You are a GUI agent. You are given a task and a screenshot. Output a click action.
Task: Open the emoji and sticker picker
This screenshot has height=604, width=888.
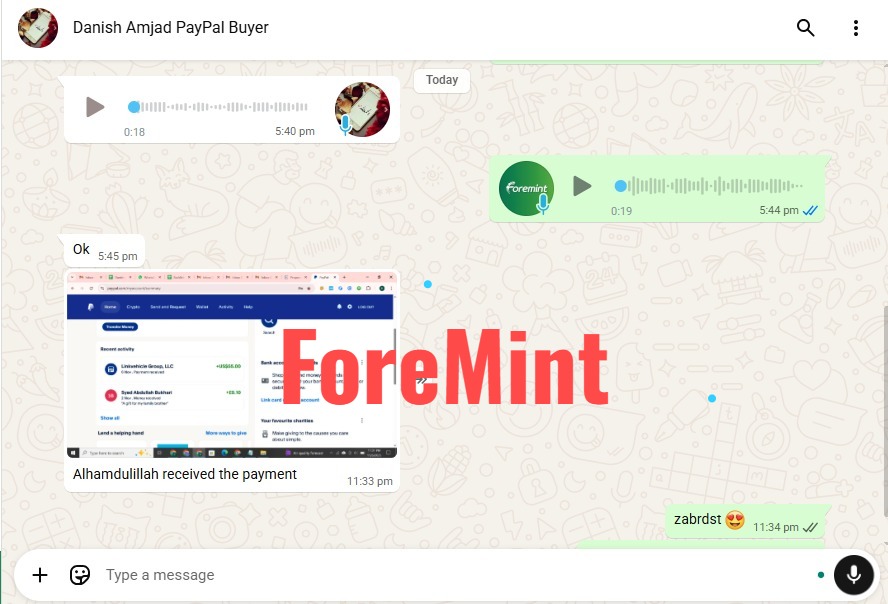tap(80, 575)
